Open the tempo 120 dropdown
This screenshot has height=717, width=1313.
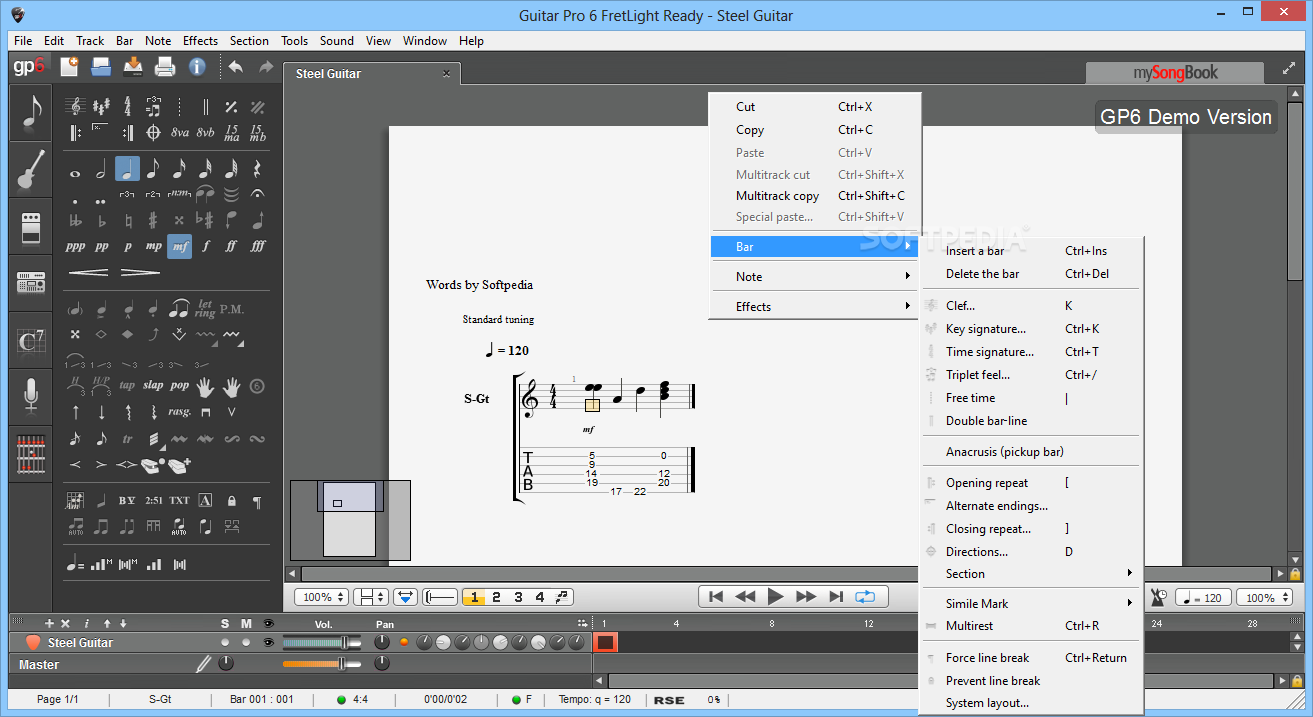click(1203, 598)
